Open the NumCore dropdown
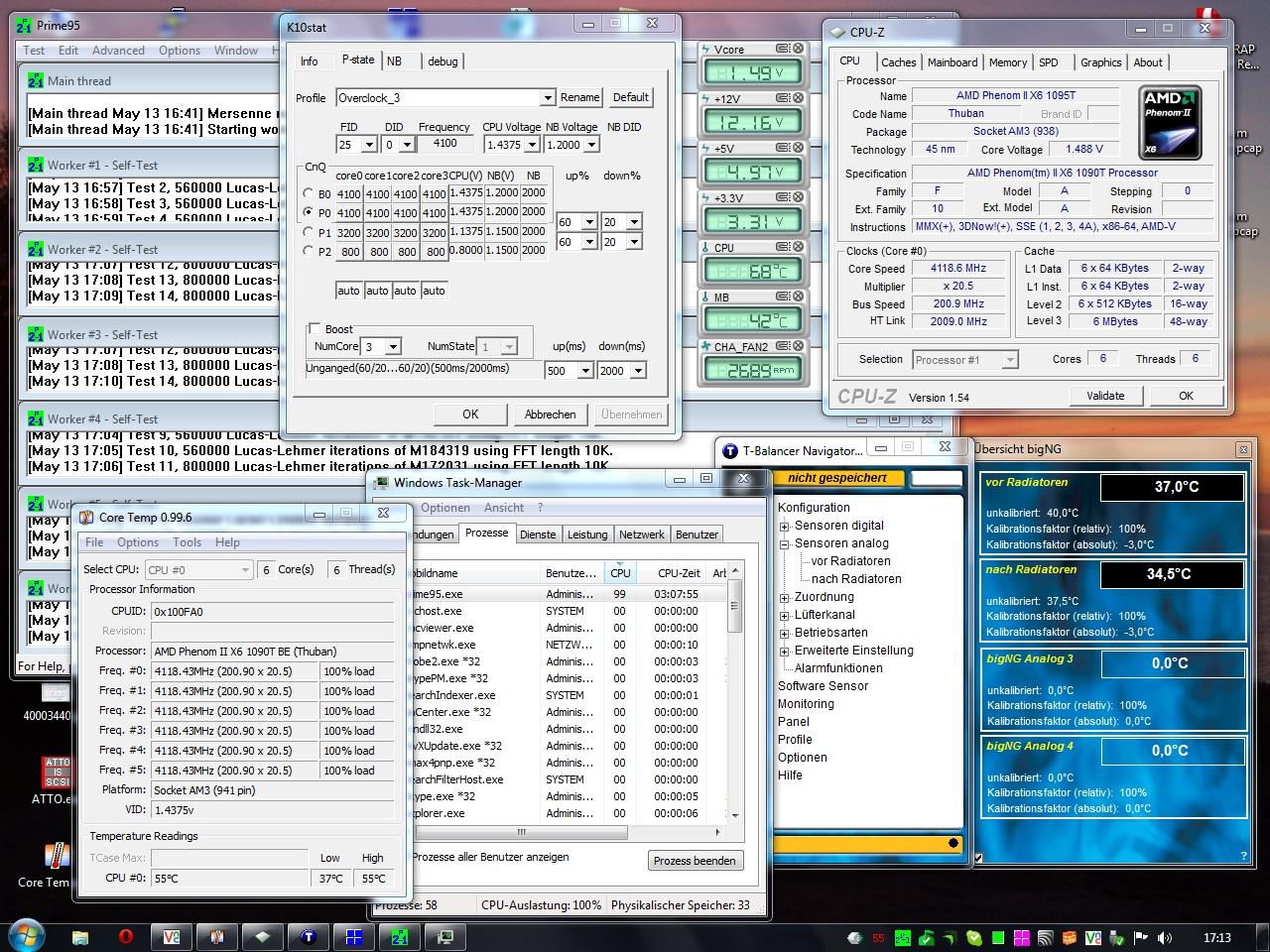Viewport: 1270px width, 952px height. pyautogui.click(x=393, y=347)
